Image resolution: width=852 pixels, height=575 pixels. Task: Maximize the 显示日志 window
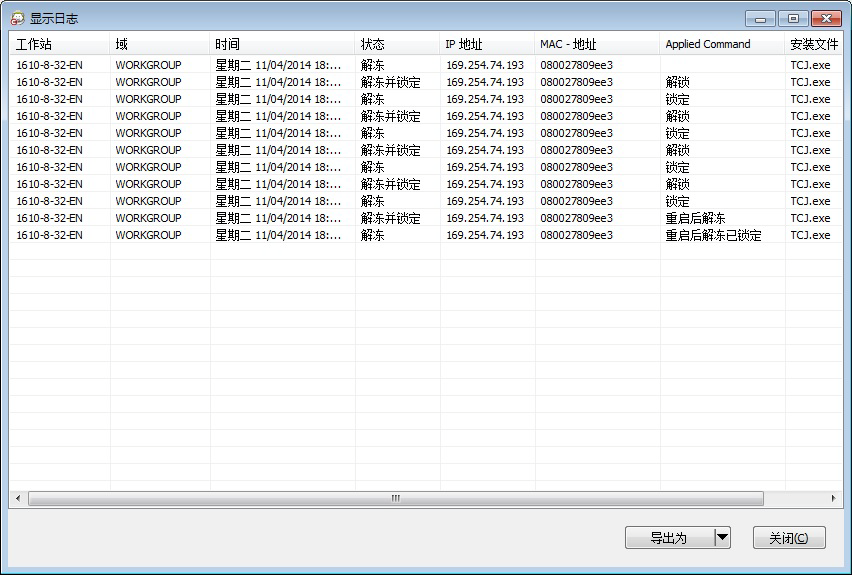pos(793,19)
